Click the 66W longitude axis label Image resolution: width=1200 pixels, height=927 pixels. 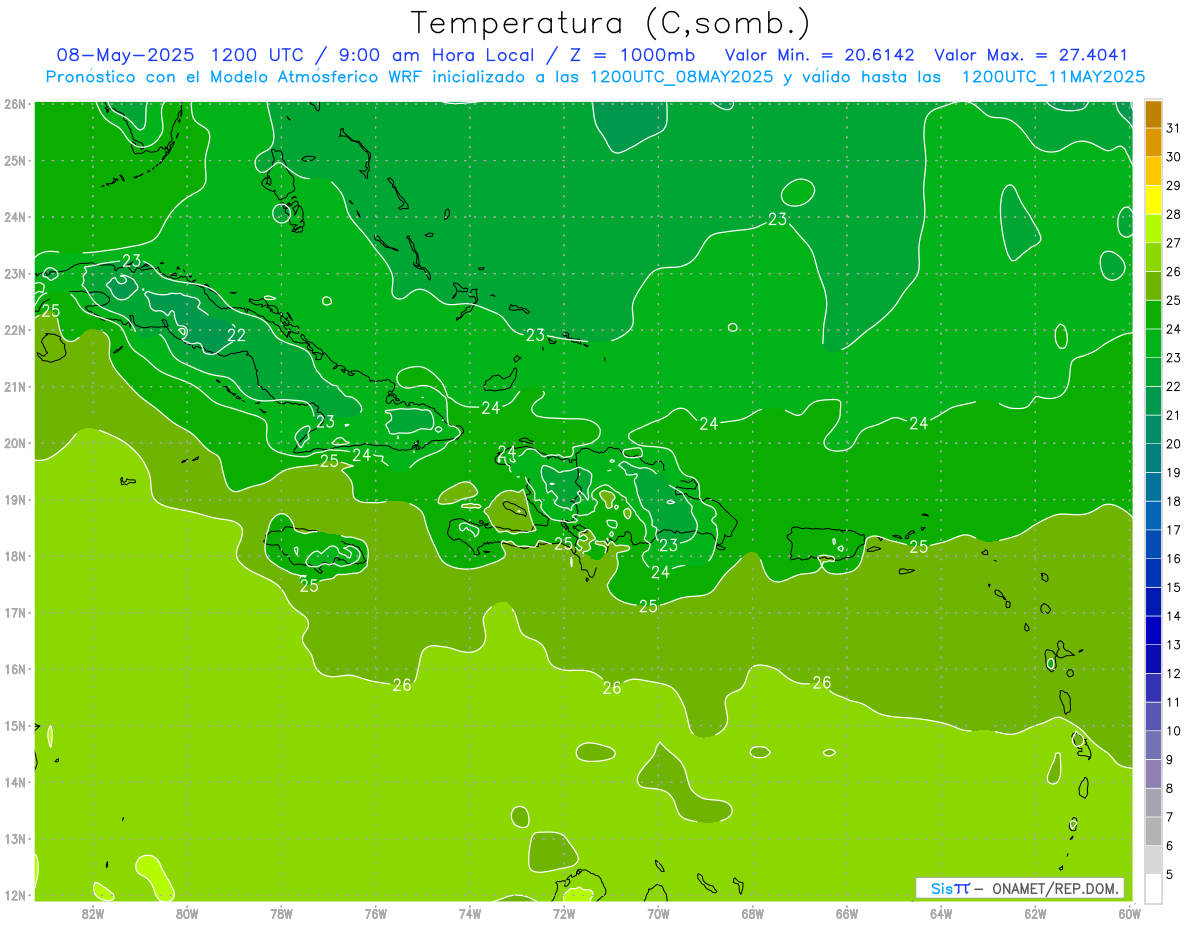tap(847, 913)
